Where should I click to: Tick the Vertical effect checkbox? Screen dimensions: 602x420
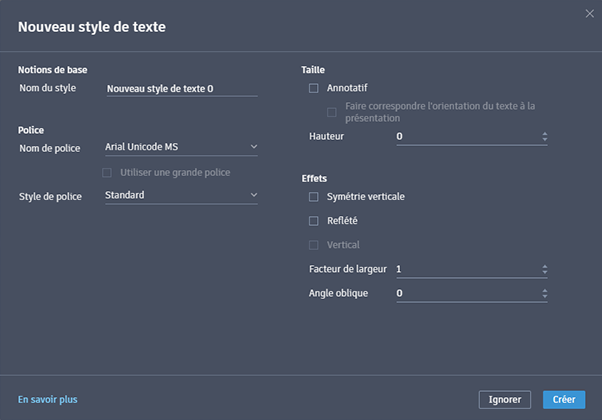click(x=314, y=244)
